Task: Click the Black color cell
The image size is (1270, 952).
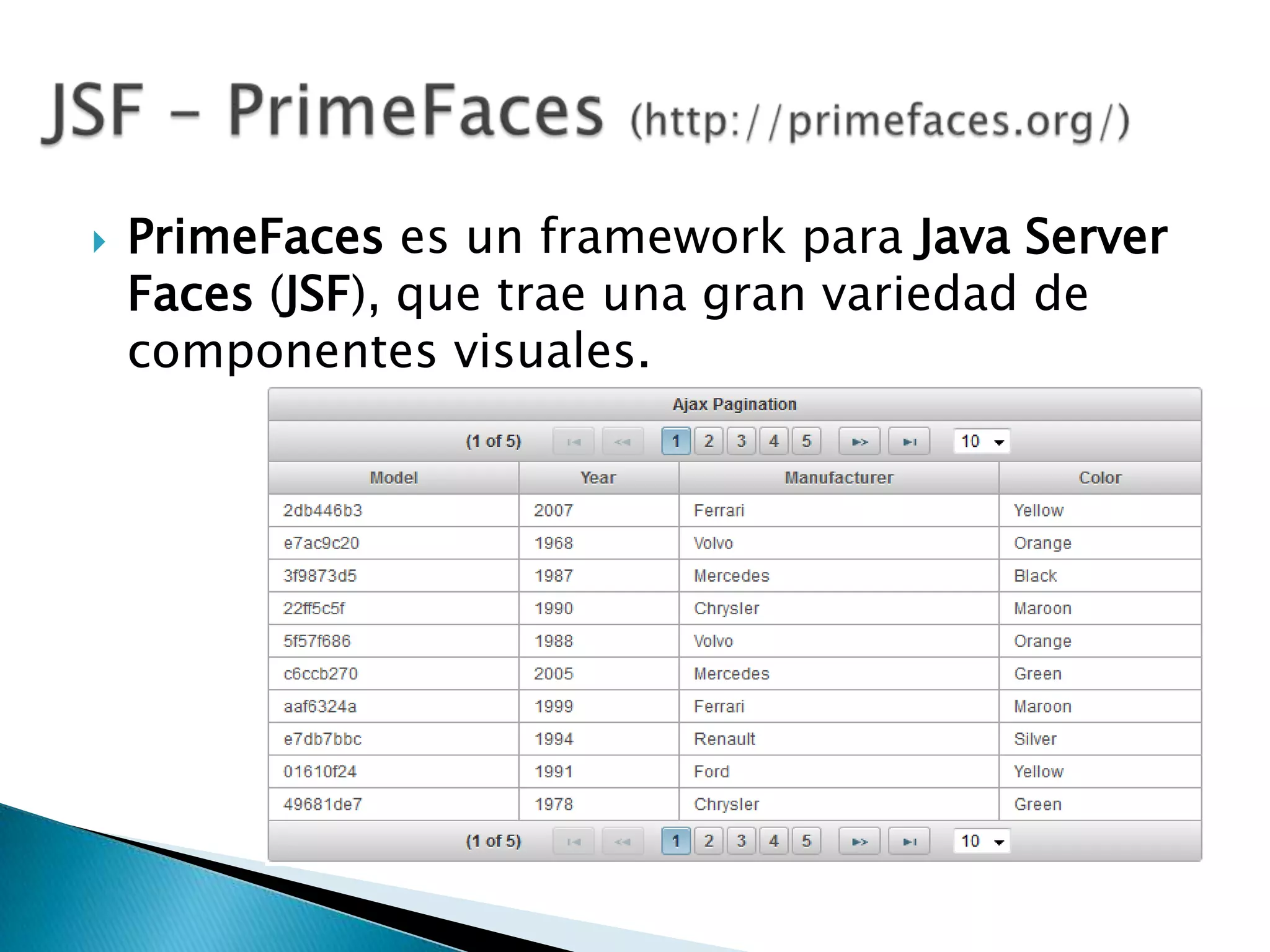Action: point(1100,576)
